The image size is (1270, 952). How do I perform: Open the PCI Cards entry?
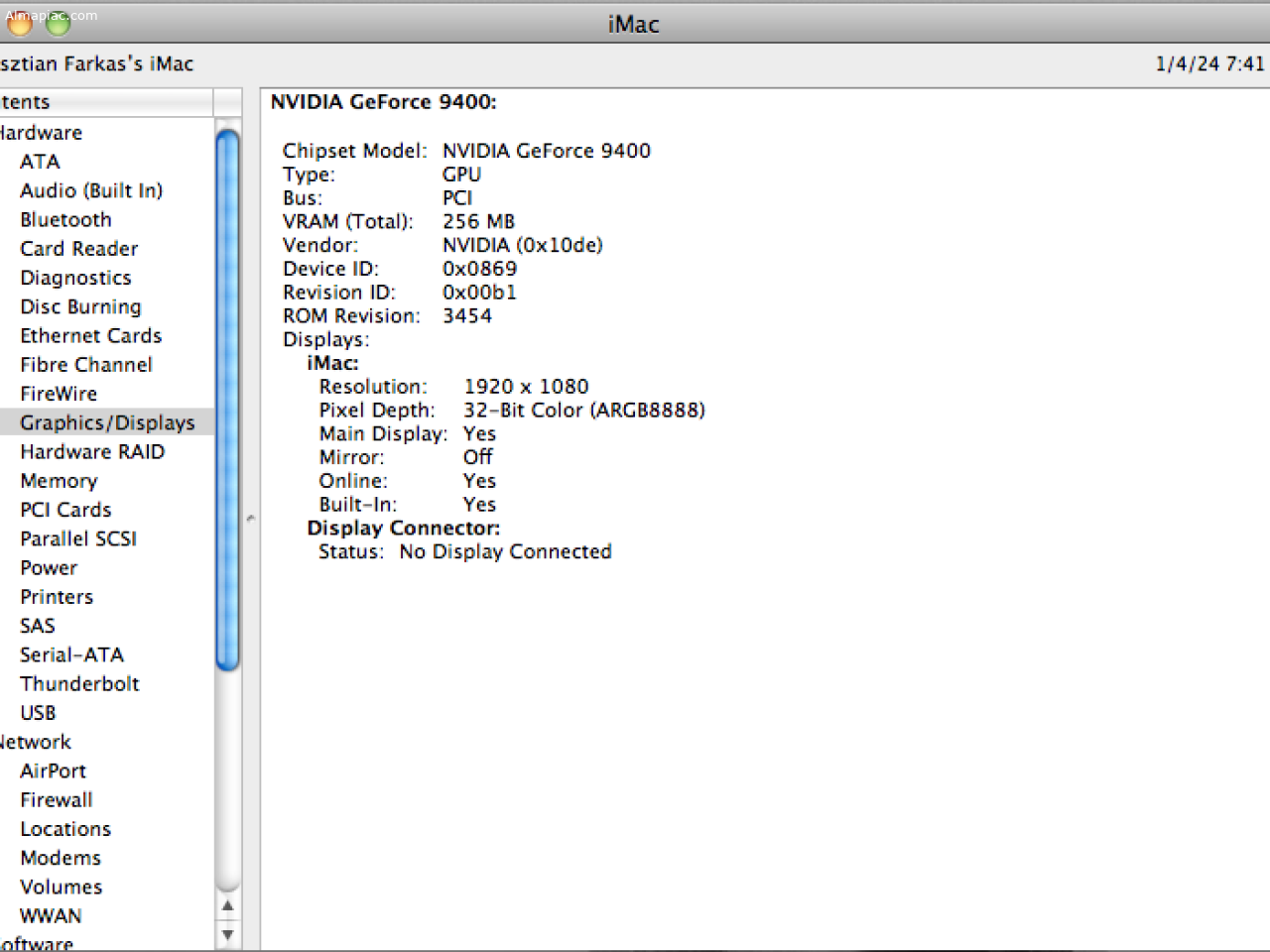tap(65, 510)
